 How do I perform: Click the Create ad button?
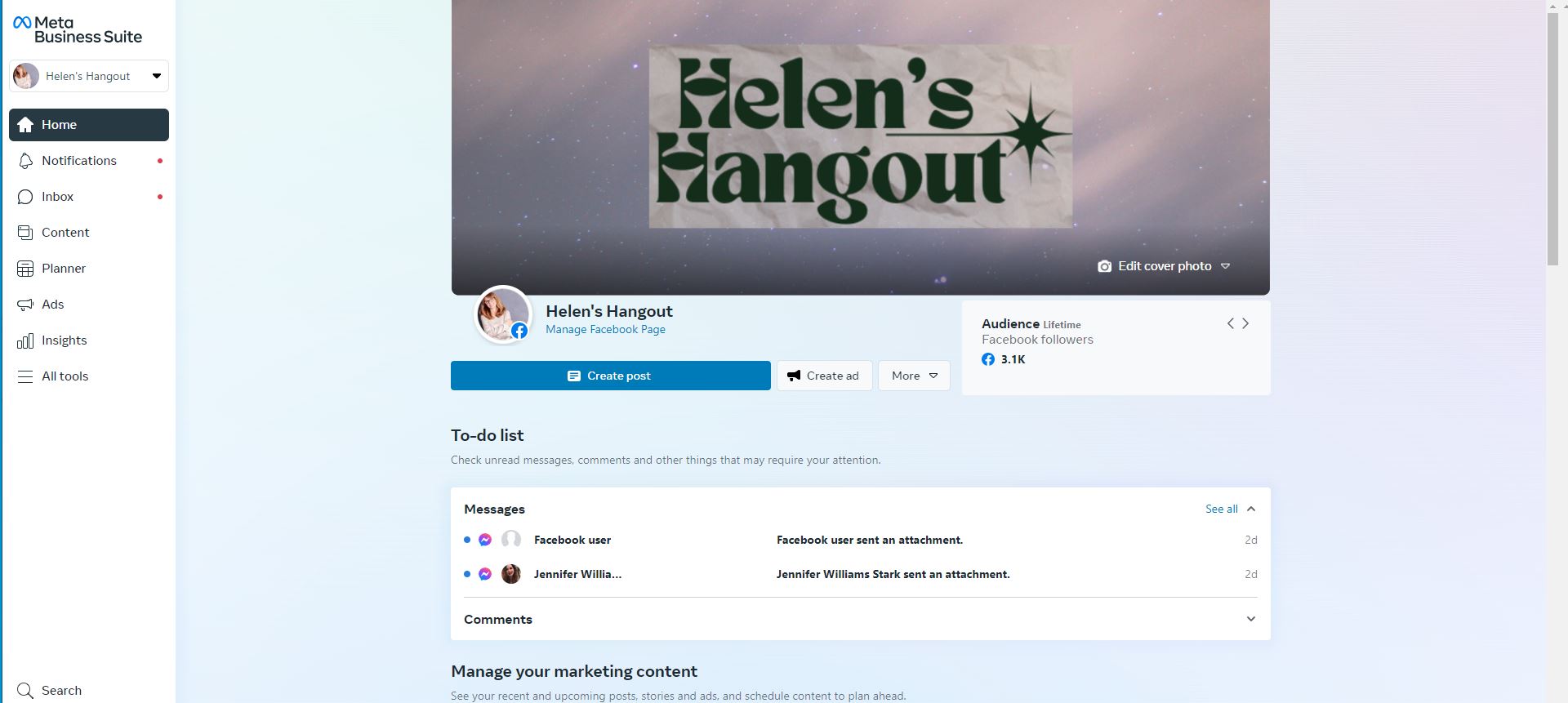pos(824,376)
